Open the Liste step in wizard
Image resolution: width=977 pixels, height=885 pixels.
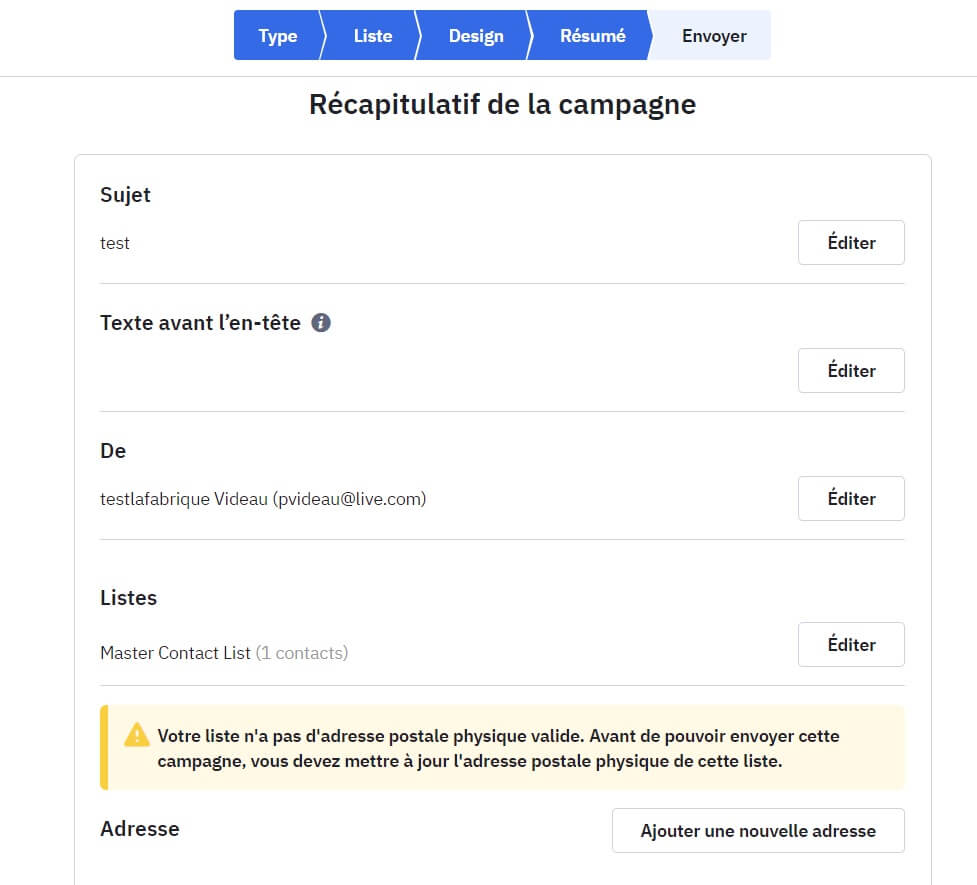(x=372, y=36)
